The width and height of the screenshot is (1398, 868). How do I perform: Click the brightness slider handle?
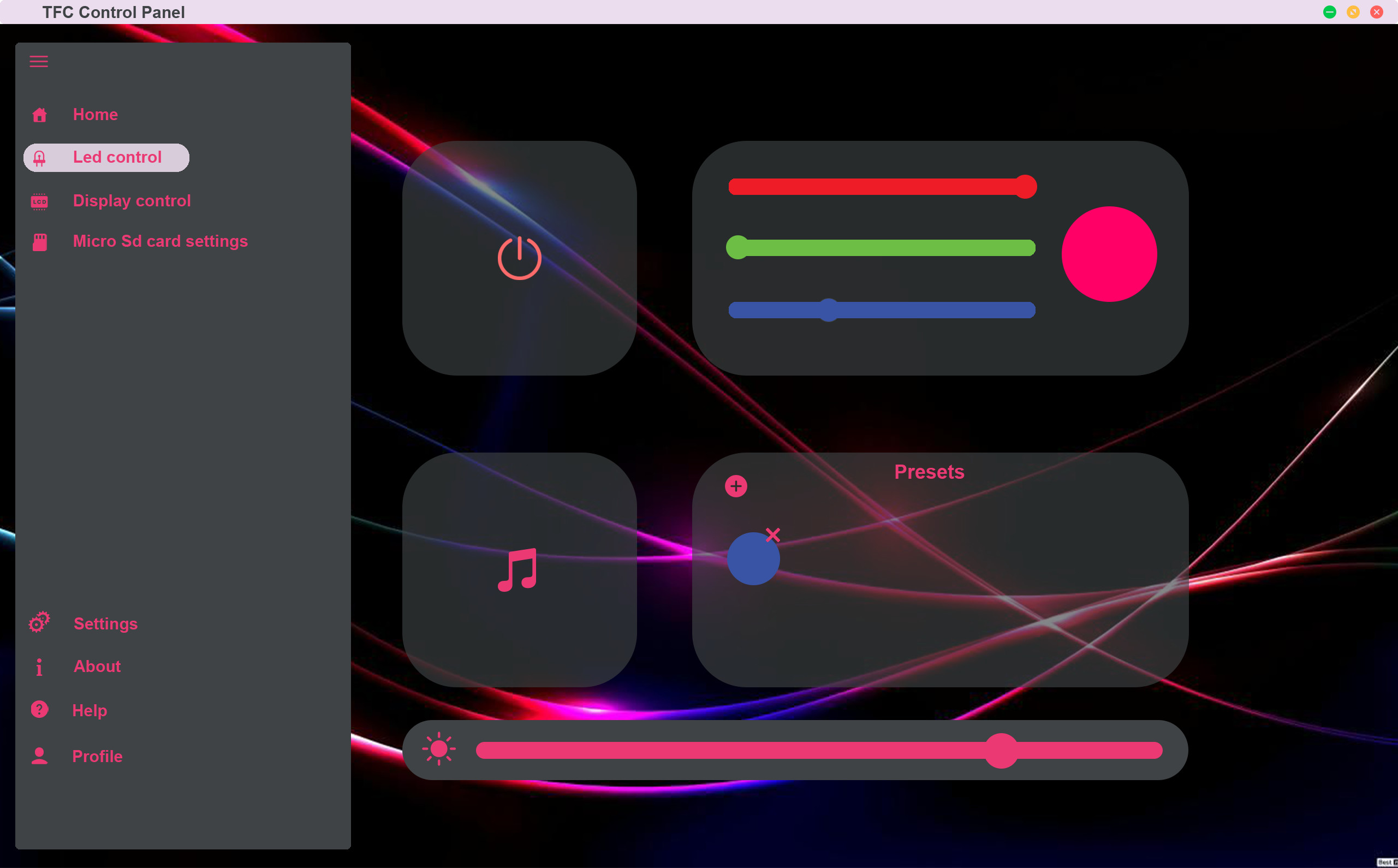click(x=1002, y=750)
